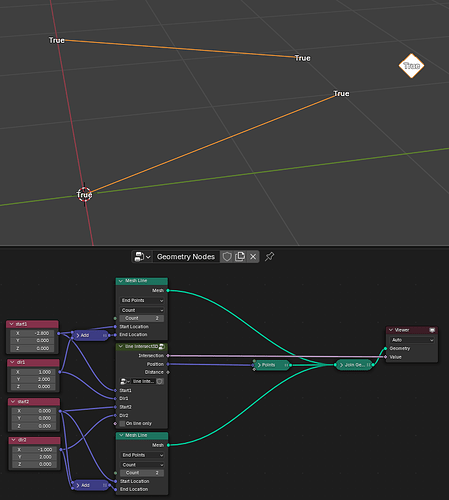Click 'Start Location' label on lower Mesh Line

pyautogui.click(x=134, y=481)
